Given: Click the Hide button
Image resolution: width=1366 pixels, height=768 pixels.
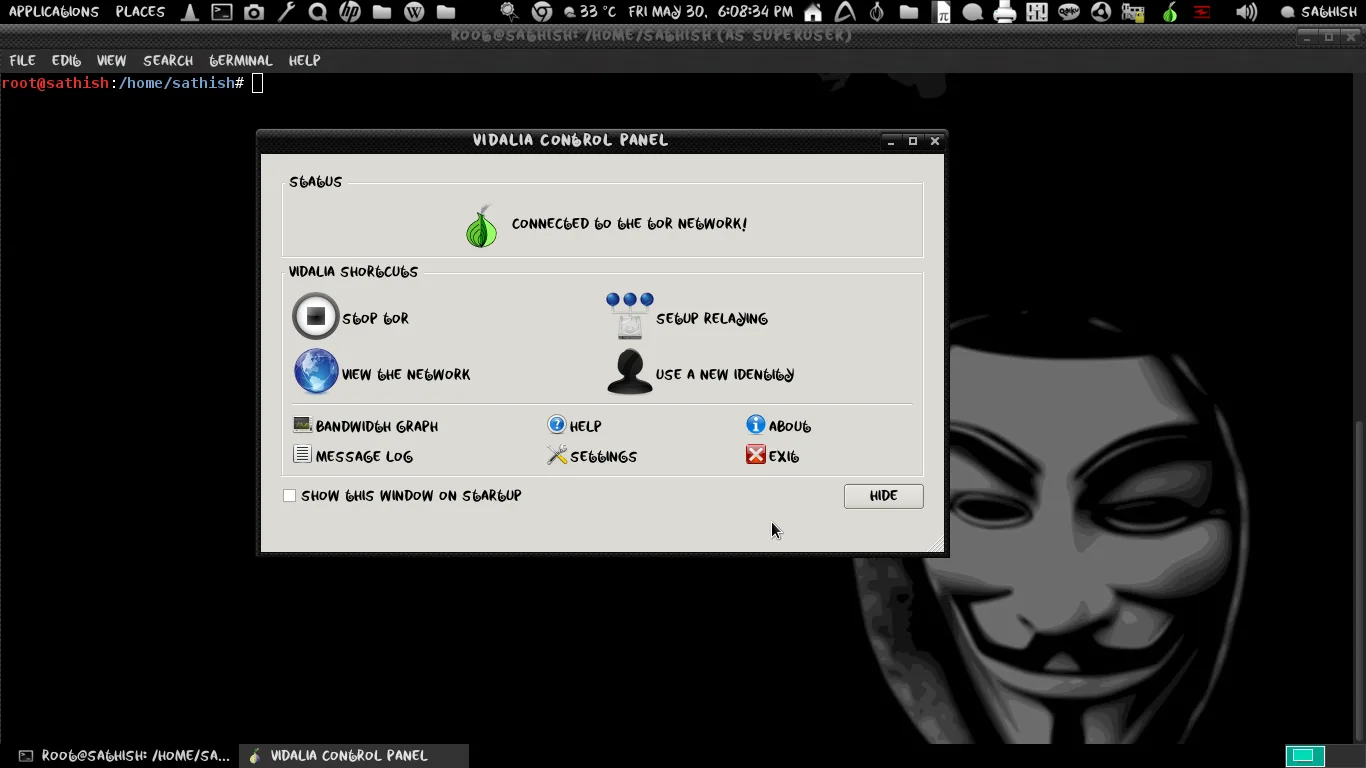Looking at the screenshot, I should click(x=883, y=496).
